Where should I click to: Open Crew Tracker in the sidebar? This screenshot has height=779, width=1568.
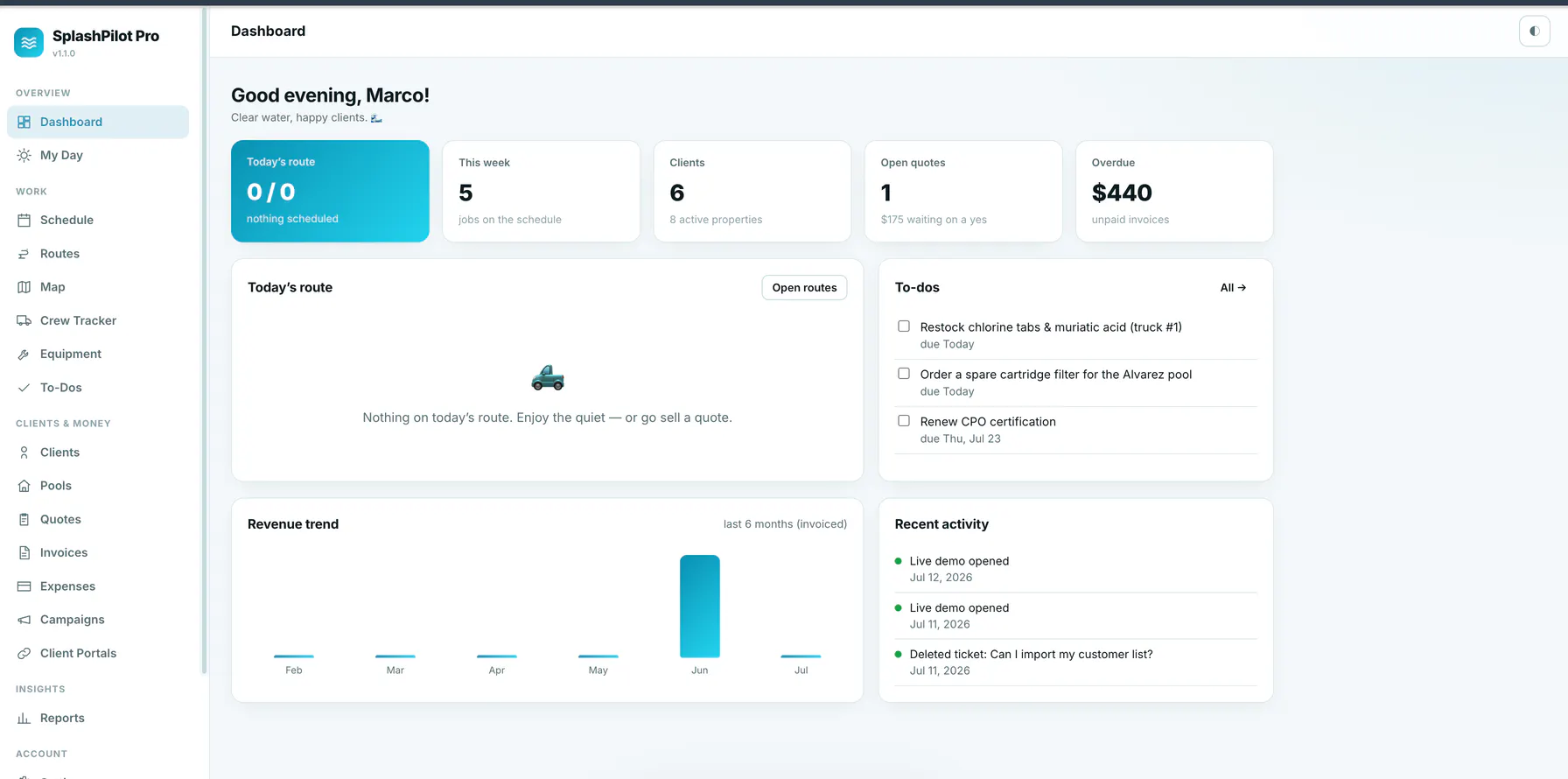click(98, 320)
